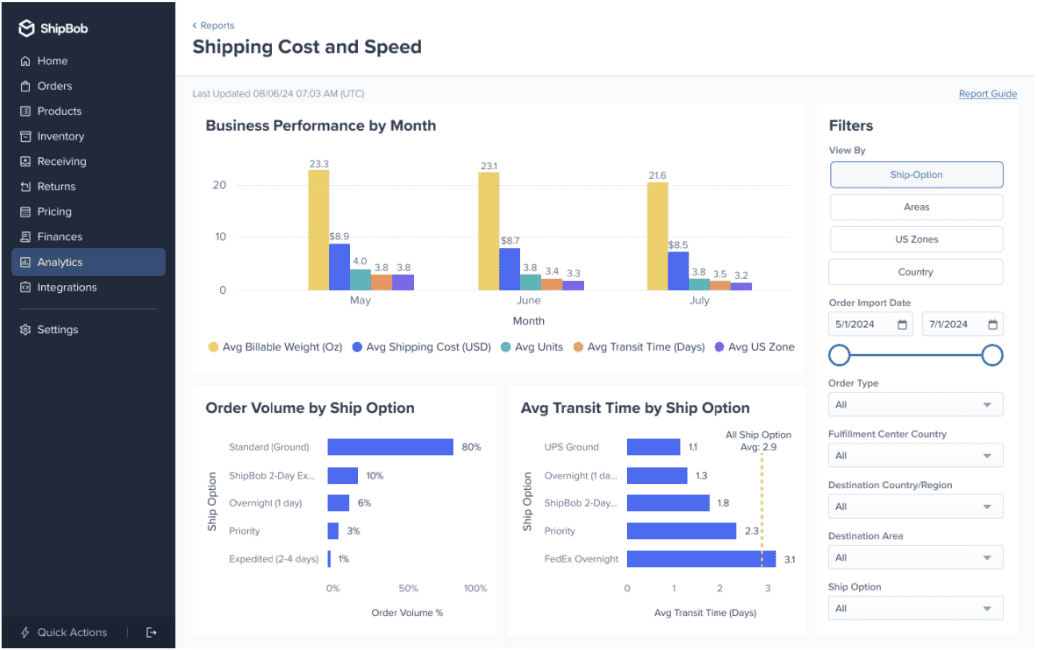Go back using the Reports breadcrumb link
This screenshot has height=650, width=1038.
(x=213, y=25)
